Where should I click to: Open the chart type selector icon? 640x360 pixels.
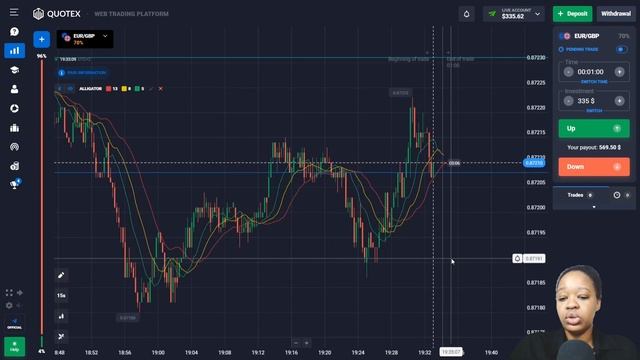click(61, 316)
